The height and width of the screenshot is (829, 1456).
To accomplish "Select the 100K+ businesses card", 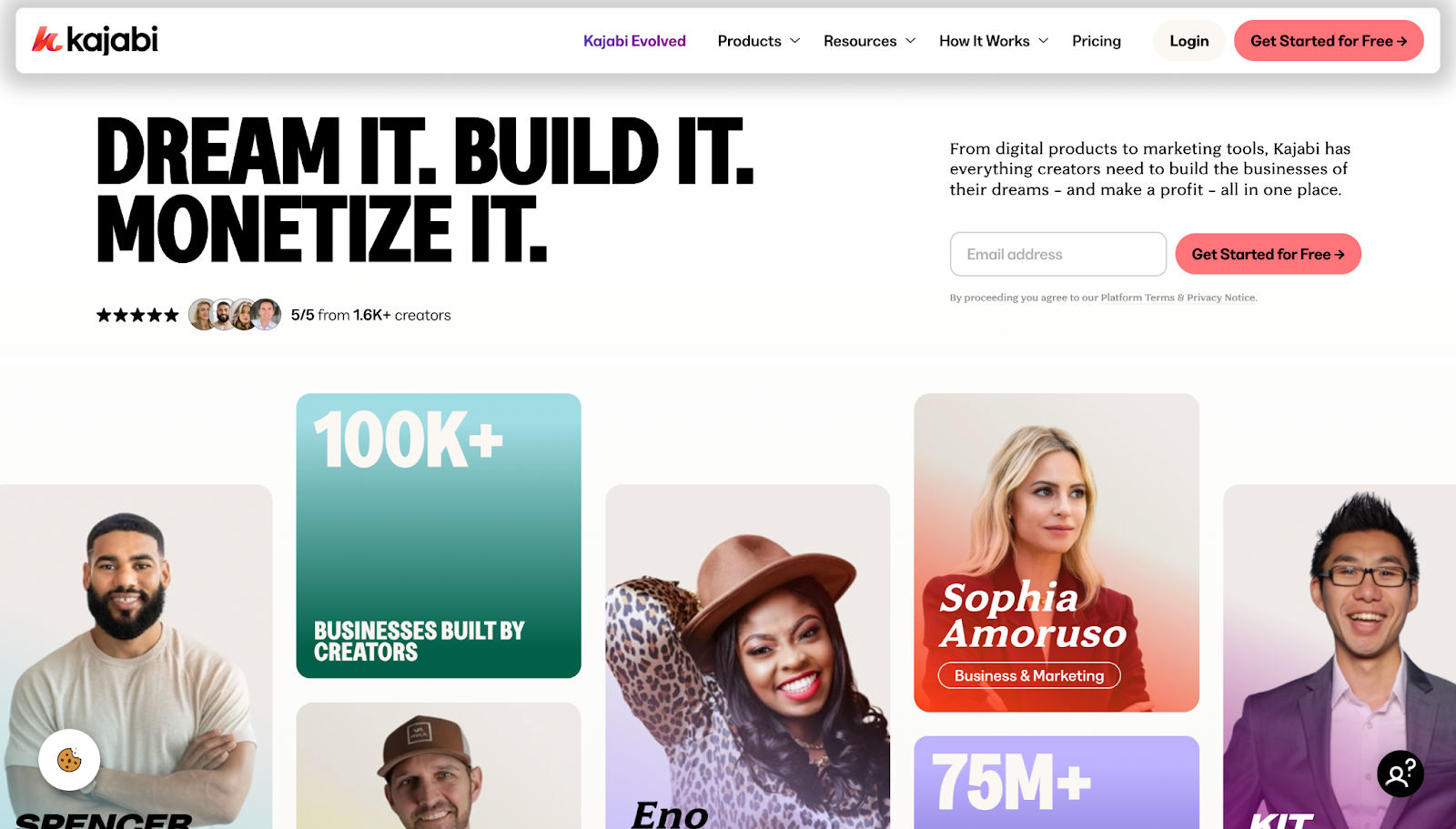I will click(x=439, y=535).
